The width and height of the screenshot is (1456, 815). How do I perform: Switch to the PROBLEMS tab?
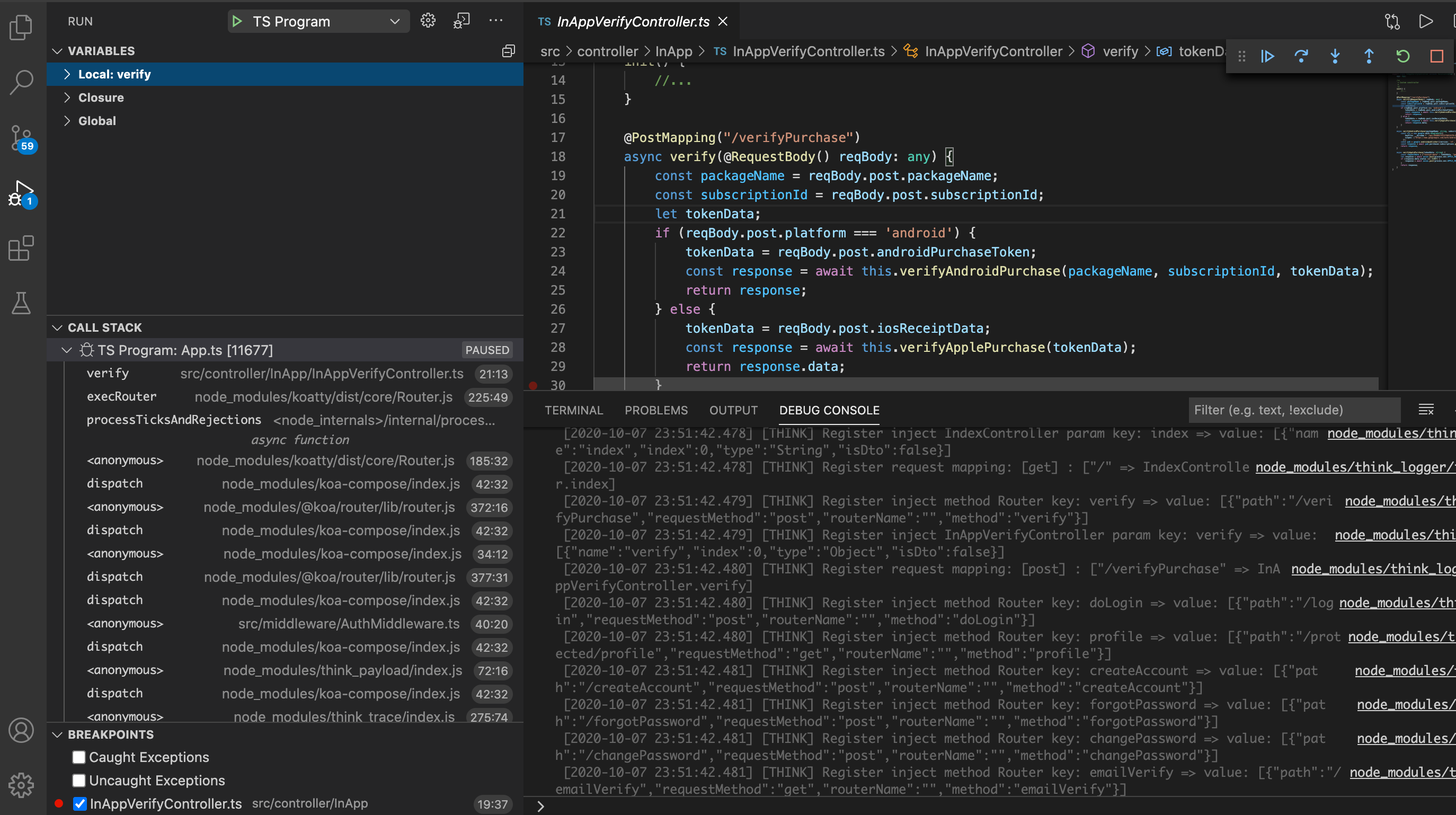coord(655,410)
